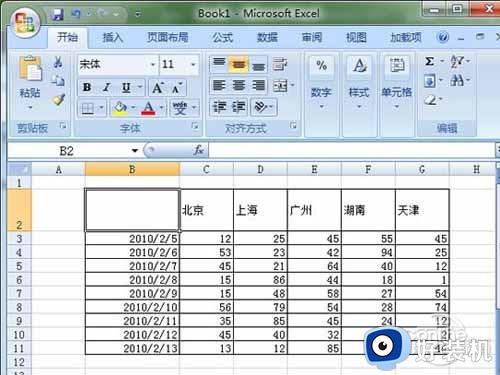The width and height of the screenshot is (500, 375).
Task: Open find and select binoculars
Action: click(x=457, y=80)
